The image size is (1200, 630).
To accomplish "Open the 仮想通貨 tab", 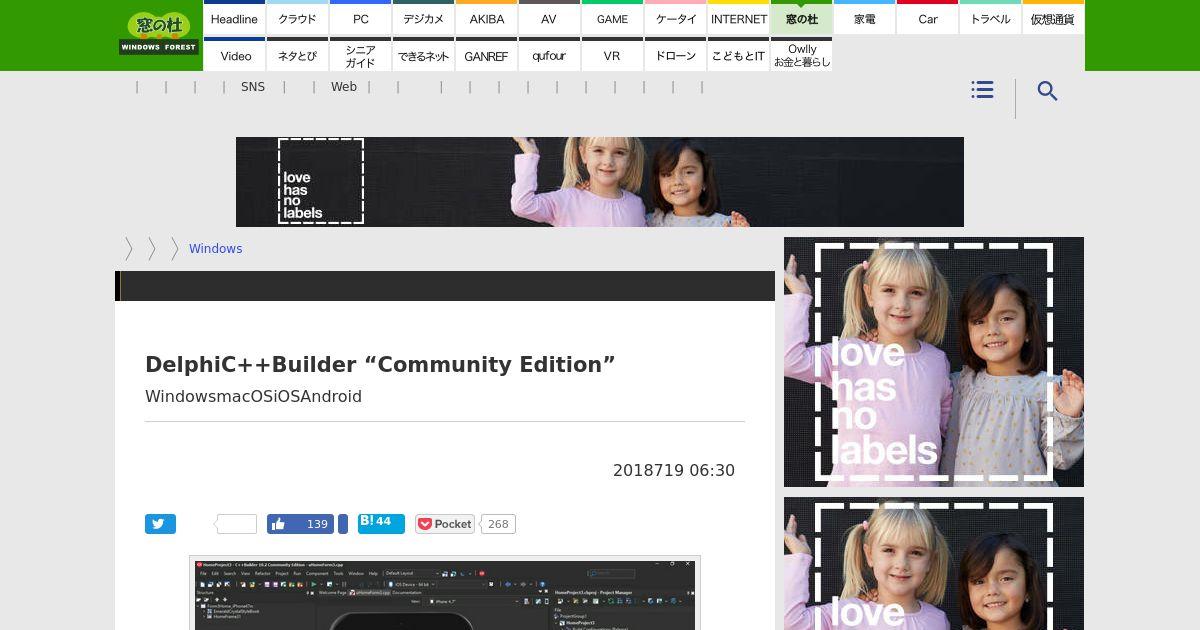I will pyautogui.click(x=1053, y=18).
